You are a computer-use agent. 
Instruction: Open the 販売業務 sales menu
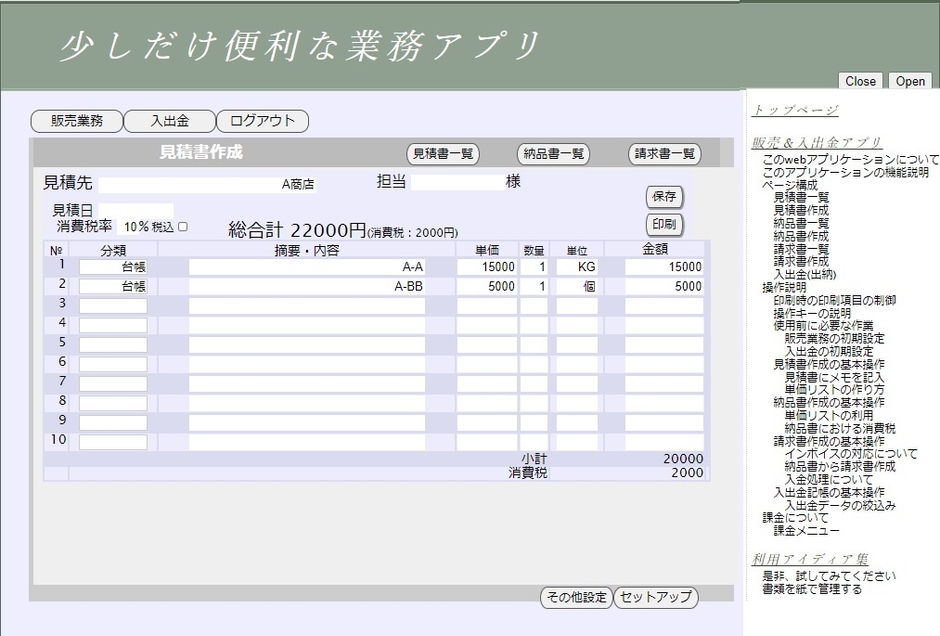click(76, 121)
